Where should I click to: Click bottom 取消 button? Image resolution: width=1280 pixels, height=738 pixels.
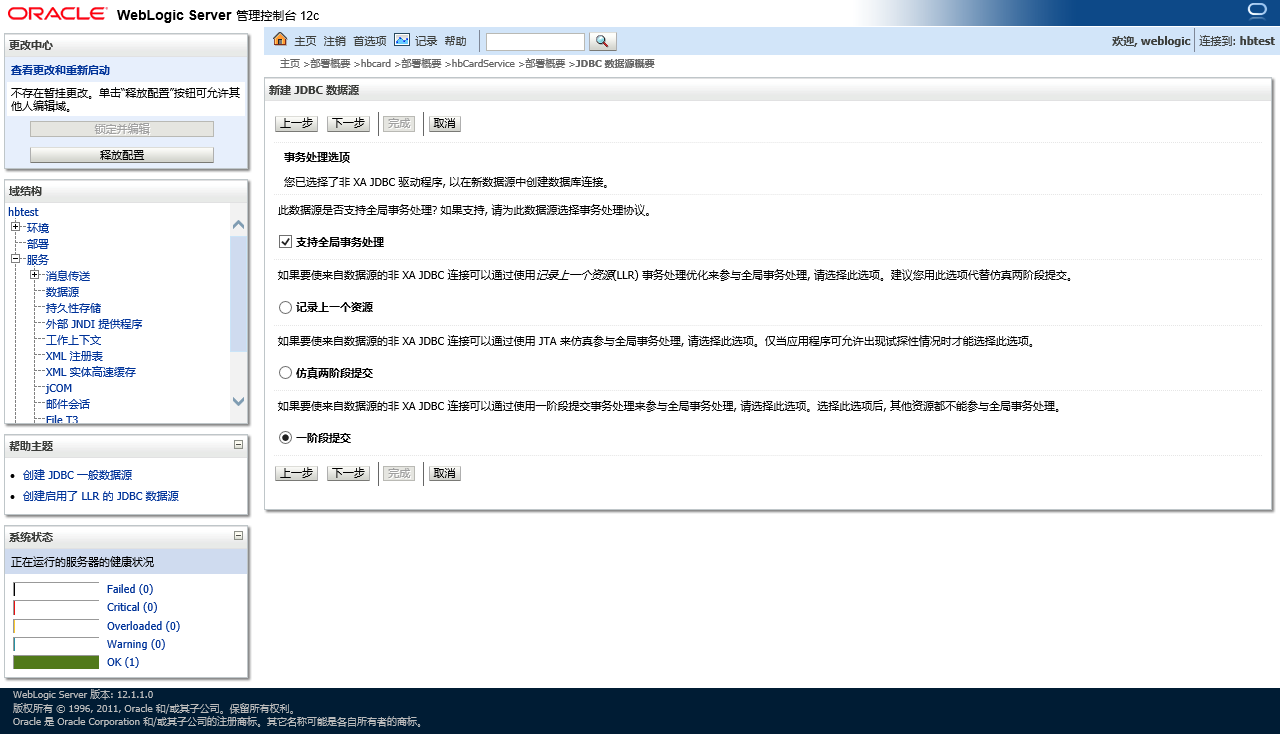pyautogui.click(x=445, y=474)
